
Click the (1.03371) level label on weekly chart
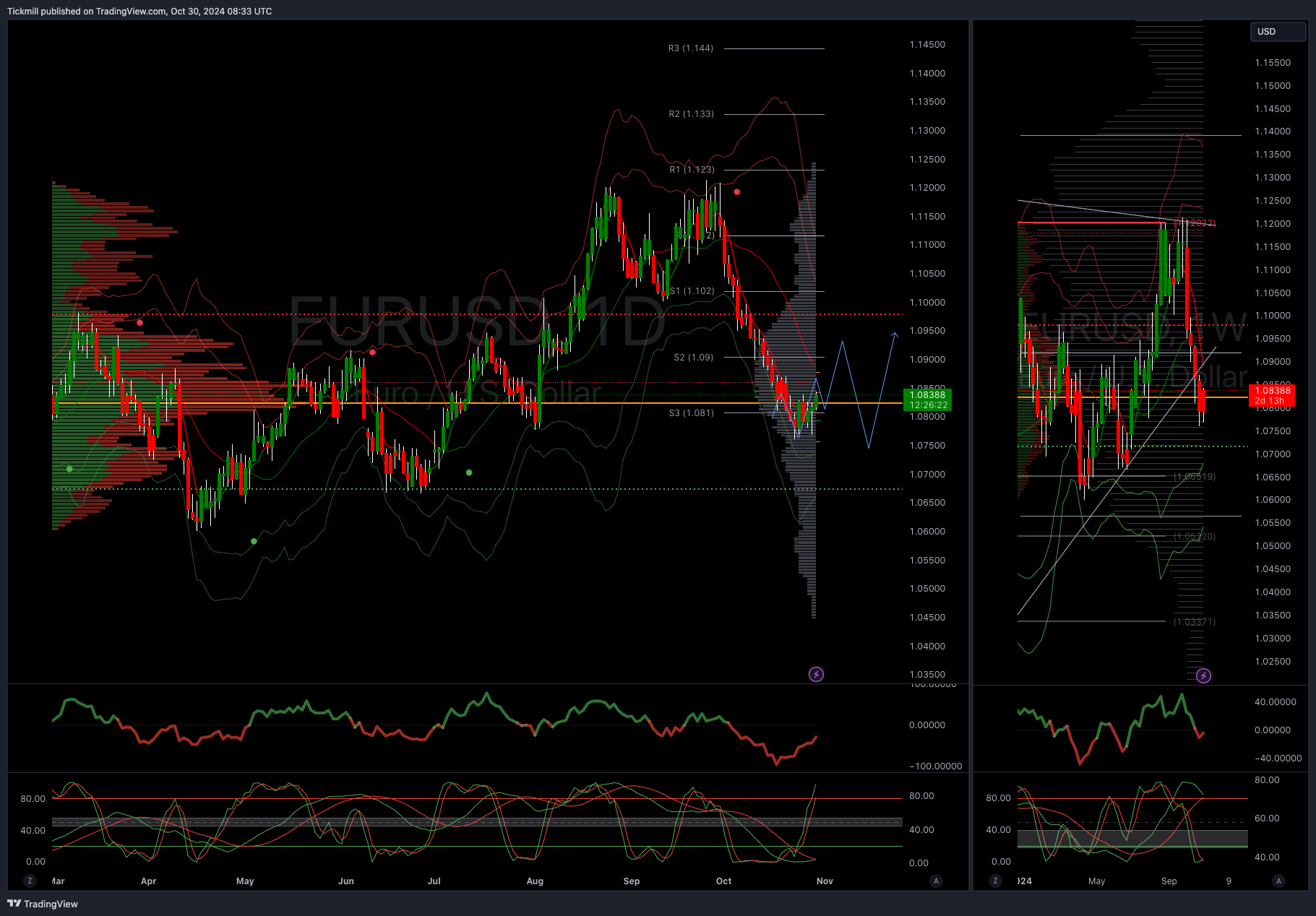(1195, 622)
